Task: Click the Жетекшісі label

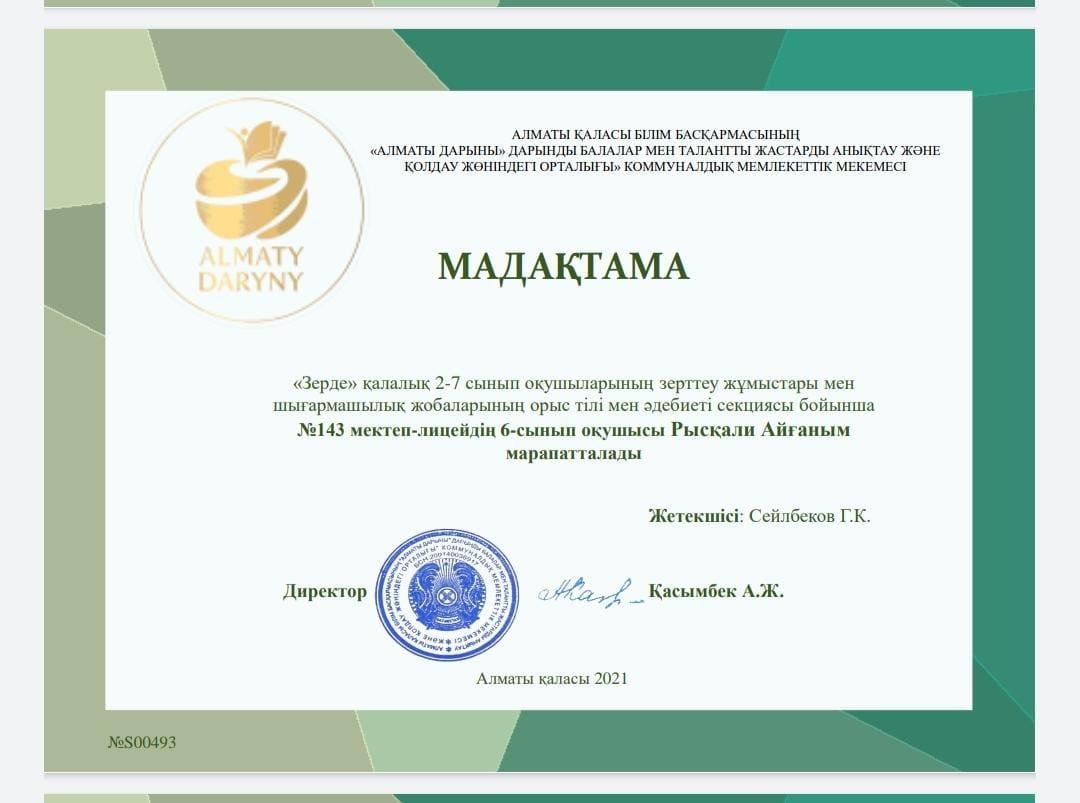Action: pyautogui.click(x=694, y=517)
